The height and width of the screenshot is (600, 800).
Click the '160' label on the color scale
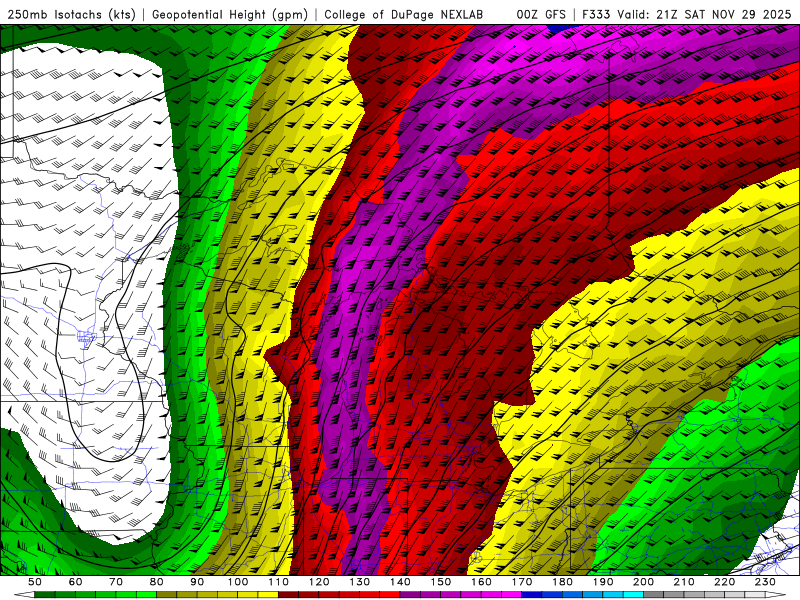pyautogui.click(x=481, y=582)
